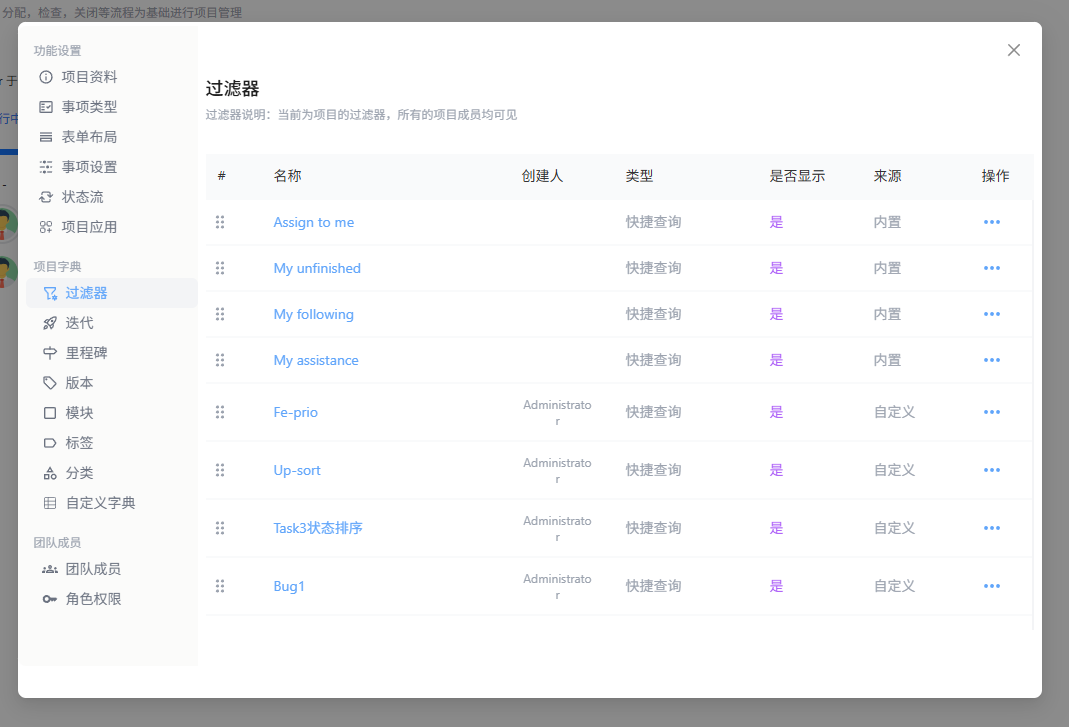Image resolution: width=1069 pixels, height=727 pixels.
Task: Click the 类型 column header
Action: tap(639, 176)
